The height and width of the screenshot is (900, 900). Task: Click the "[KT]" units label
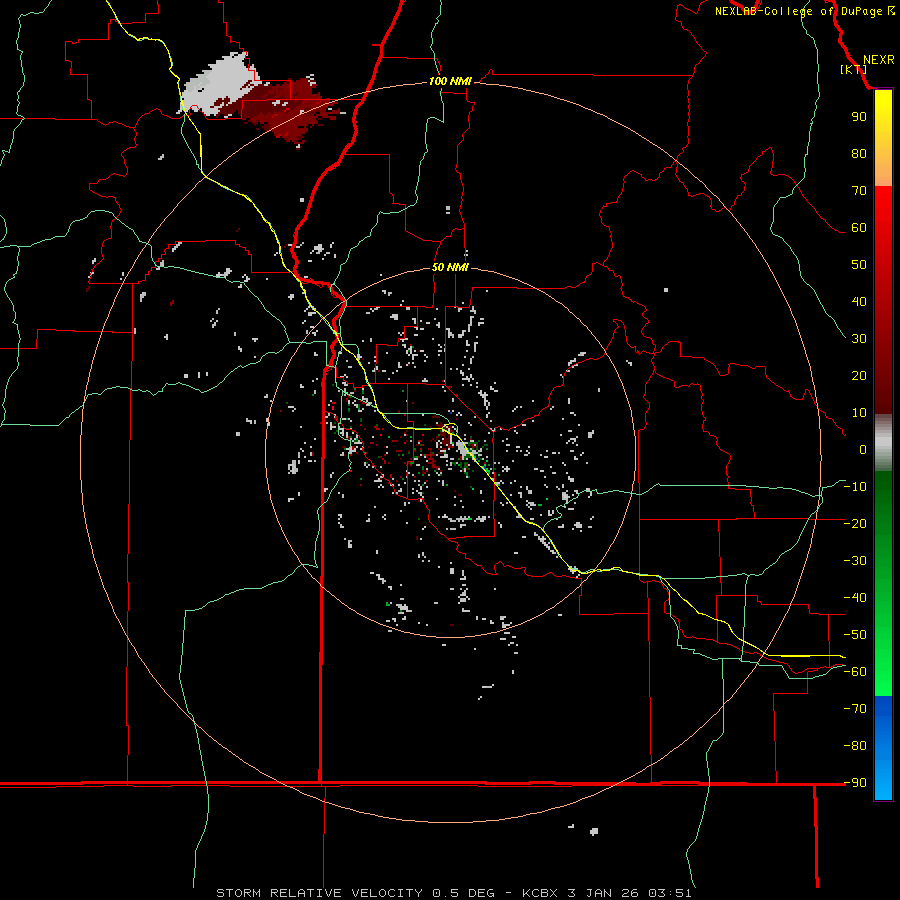(854, 69)
